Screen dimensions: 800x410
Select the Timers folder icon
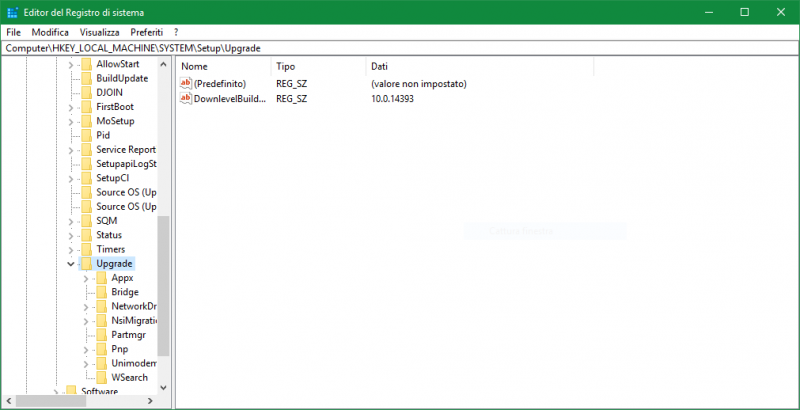click(87, 249)
